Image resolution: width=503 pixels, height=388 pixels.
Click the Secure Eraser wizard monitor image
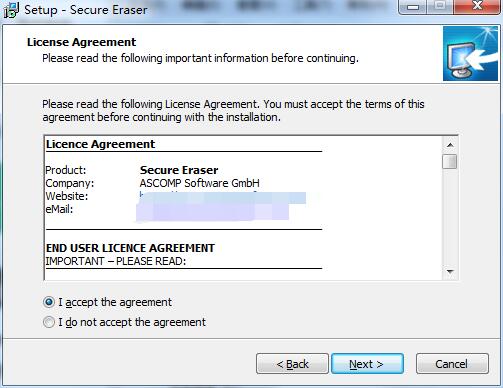[470, 54]
